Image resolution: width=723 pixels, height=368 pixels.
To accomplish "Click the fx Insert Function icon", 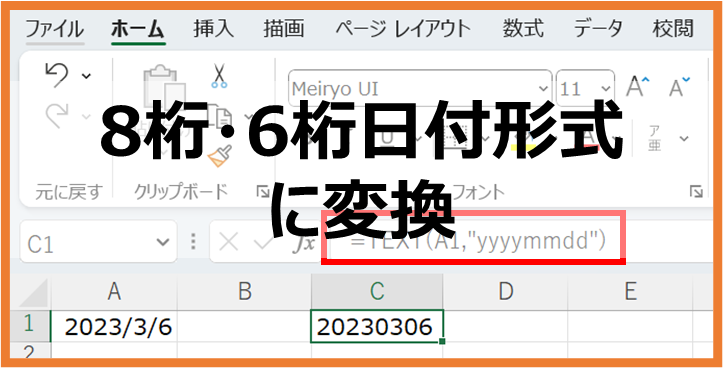I will (303, 242).
